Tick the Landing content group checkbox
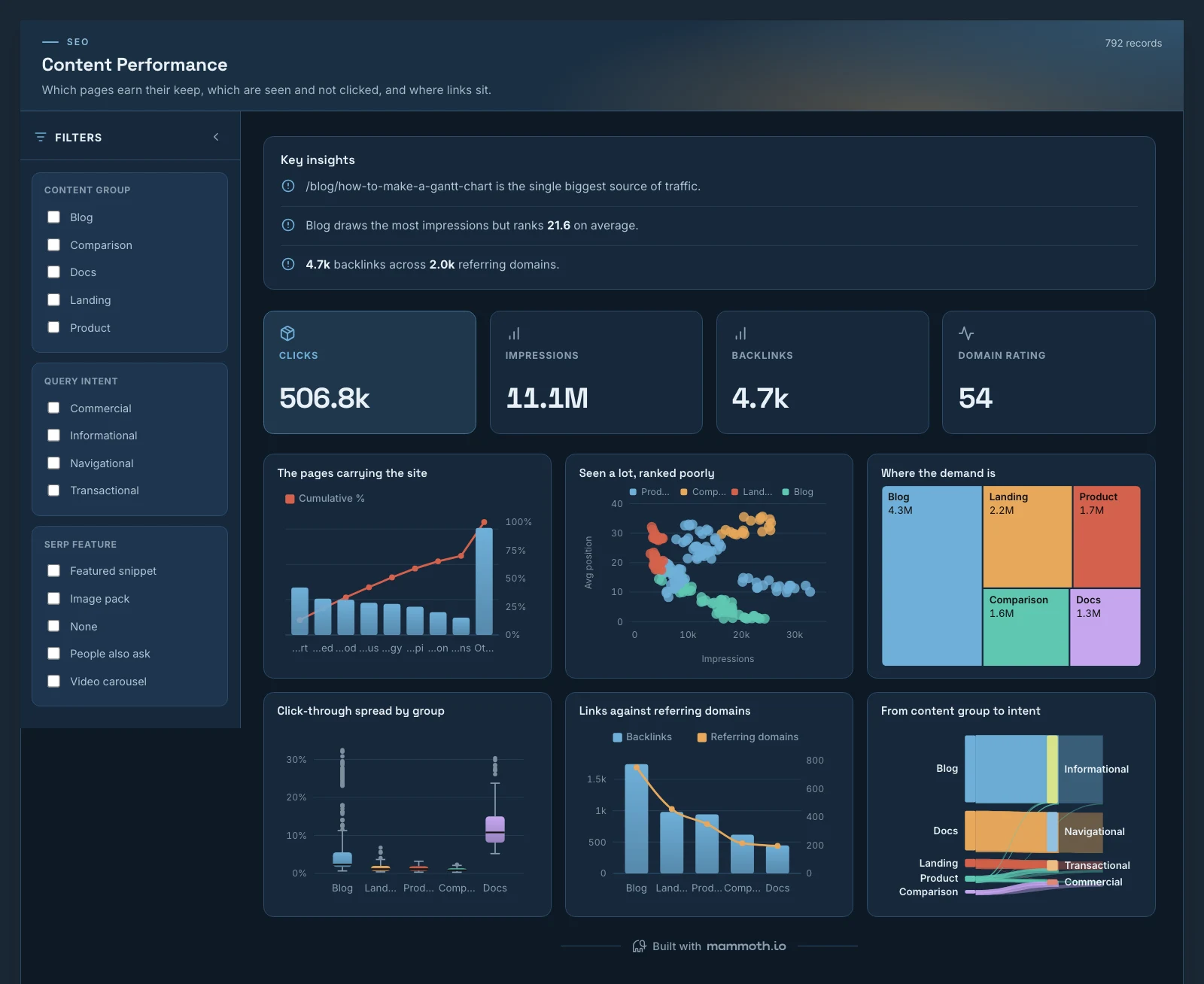The height and width of the screenshot is (984, 1204). click(54, 299)
